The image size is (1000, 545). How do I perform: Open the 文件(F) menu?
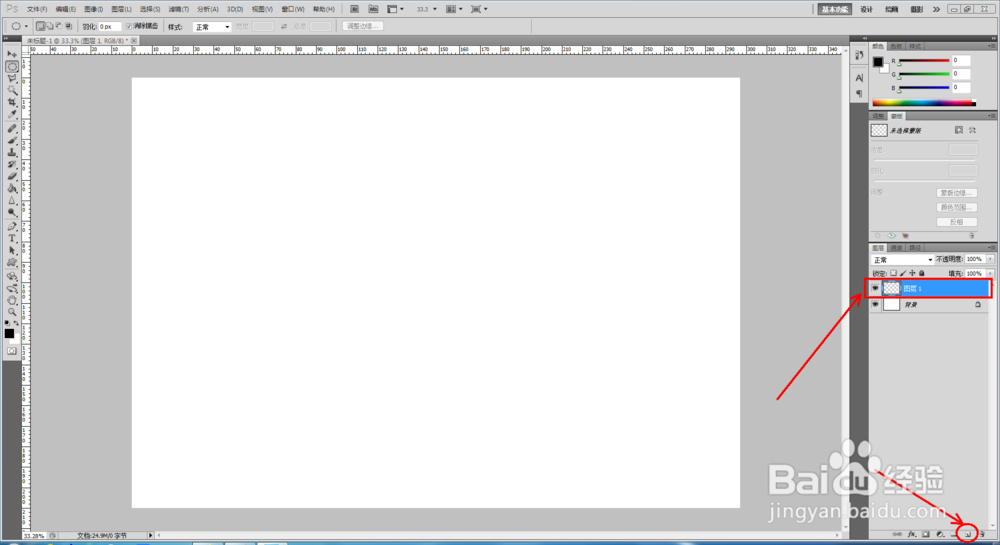(37, 9)
